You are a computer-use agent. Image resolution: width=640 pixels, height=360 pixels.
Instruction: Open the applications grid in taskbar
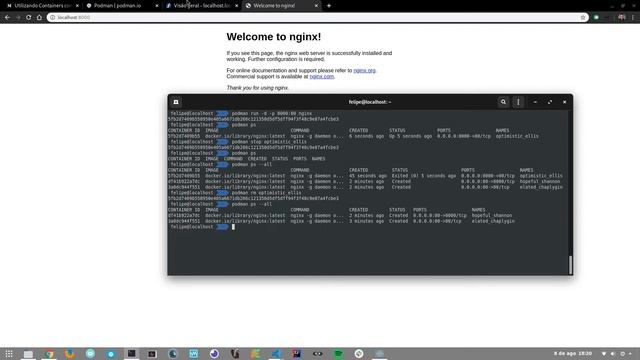9,354
